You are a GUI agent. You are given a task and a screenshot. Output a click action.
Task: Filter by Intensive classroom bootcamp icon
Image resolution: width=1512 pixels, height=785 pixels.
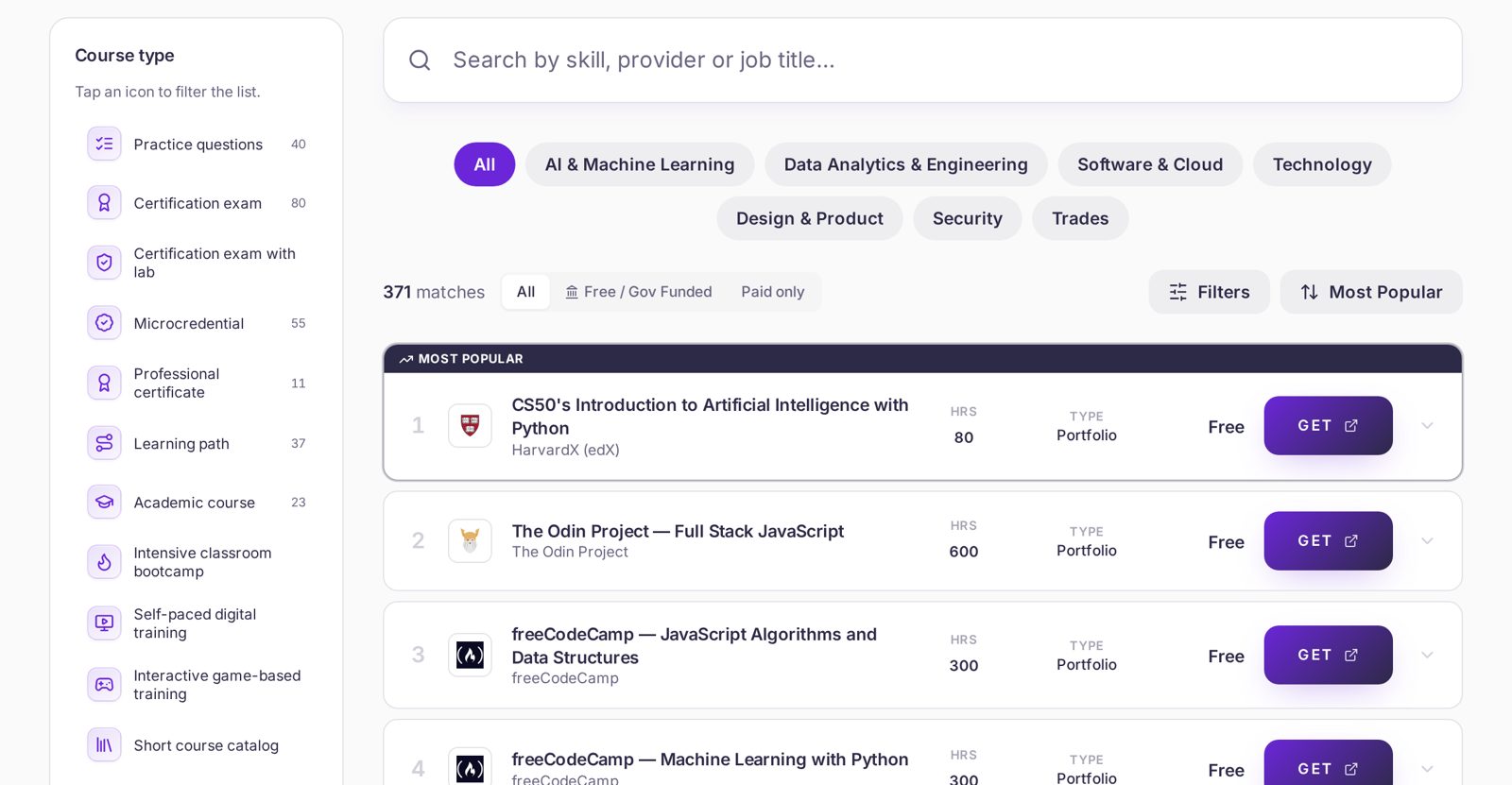(104, 562)
